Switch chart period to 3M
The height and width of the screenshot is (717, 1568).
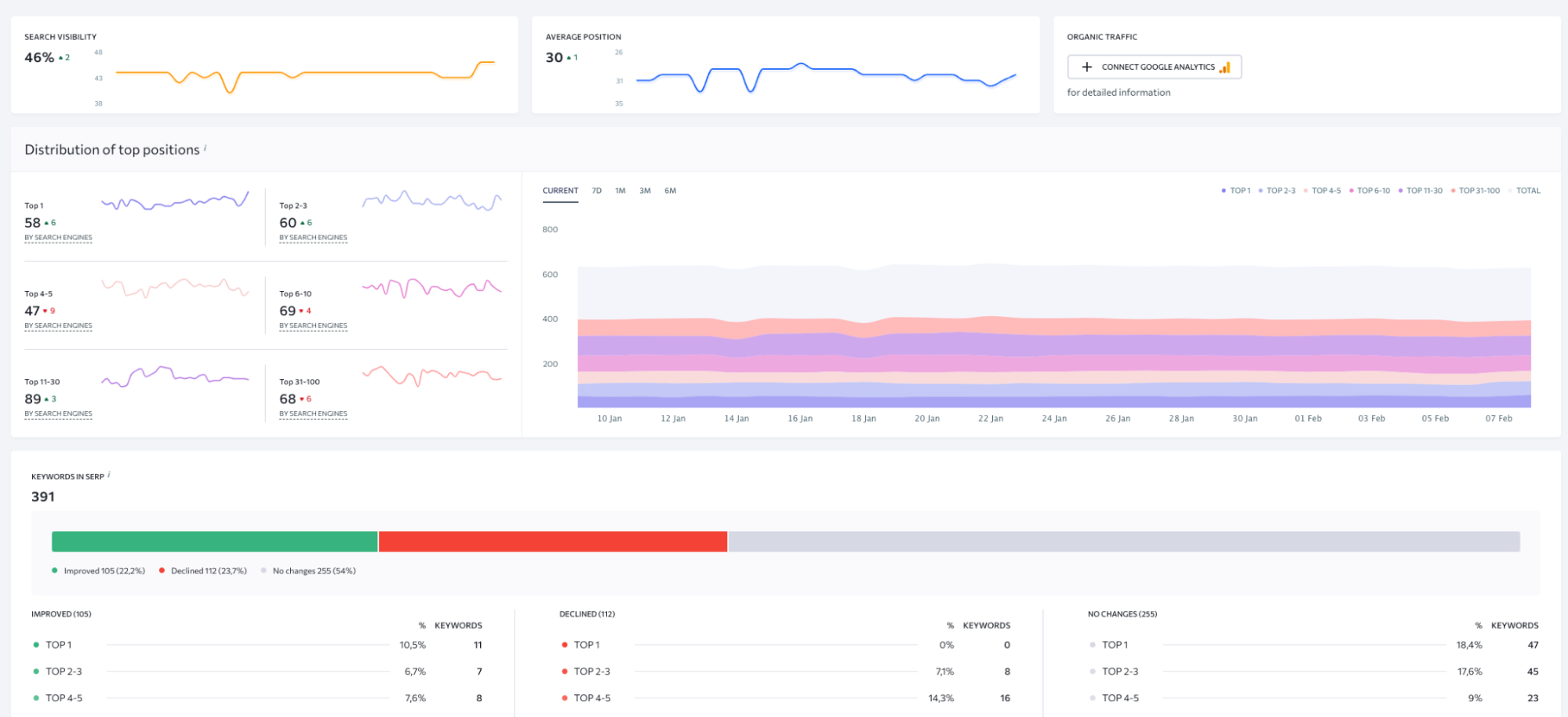pyautogui.click(x=645, y=191)
